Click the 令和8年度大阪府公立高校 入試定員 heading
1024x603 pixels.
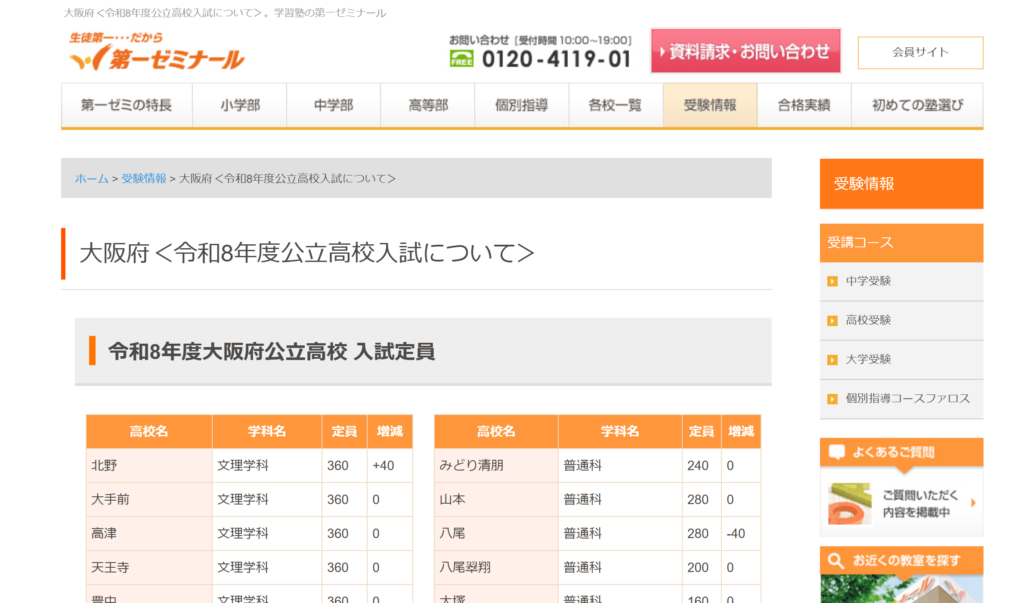coord(272,352)
